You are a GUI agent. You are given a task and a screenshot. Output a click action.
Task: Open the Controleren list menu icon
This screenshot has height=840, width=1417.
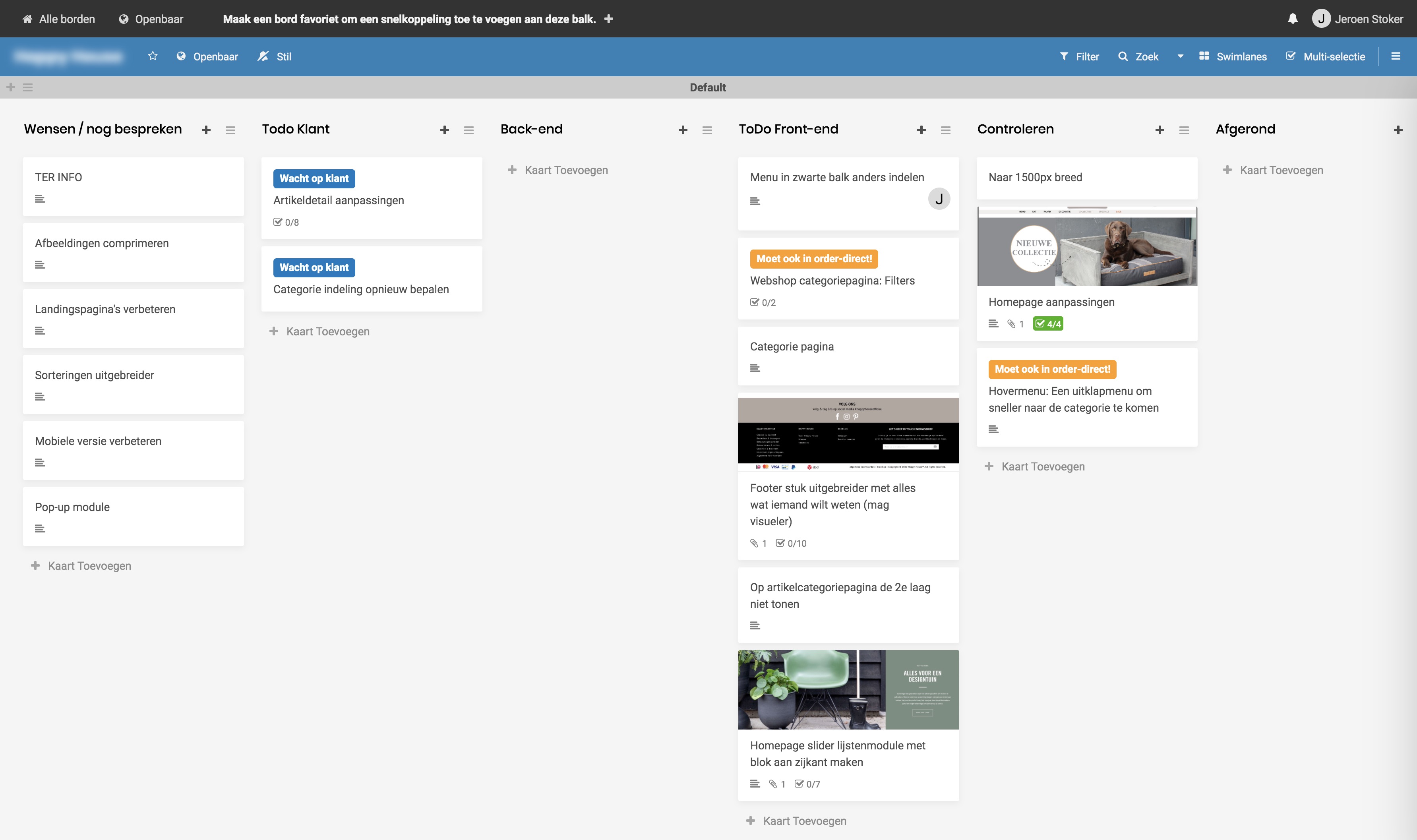click(1184, 130)
